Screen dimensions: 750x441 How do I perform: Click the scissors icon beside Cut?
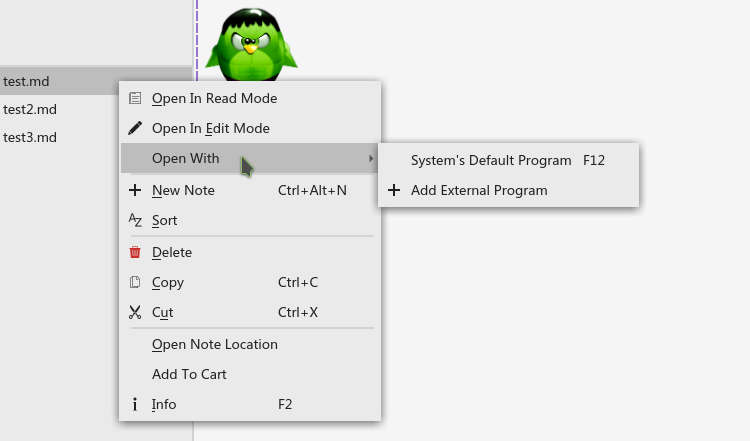[135, 312]
